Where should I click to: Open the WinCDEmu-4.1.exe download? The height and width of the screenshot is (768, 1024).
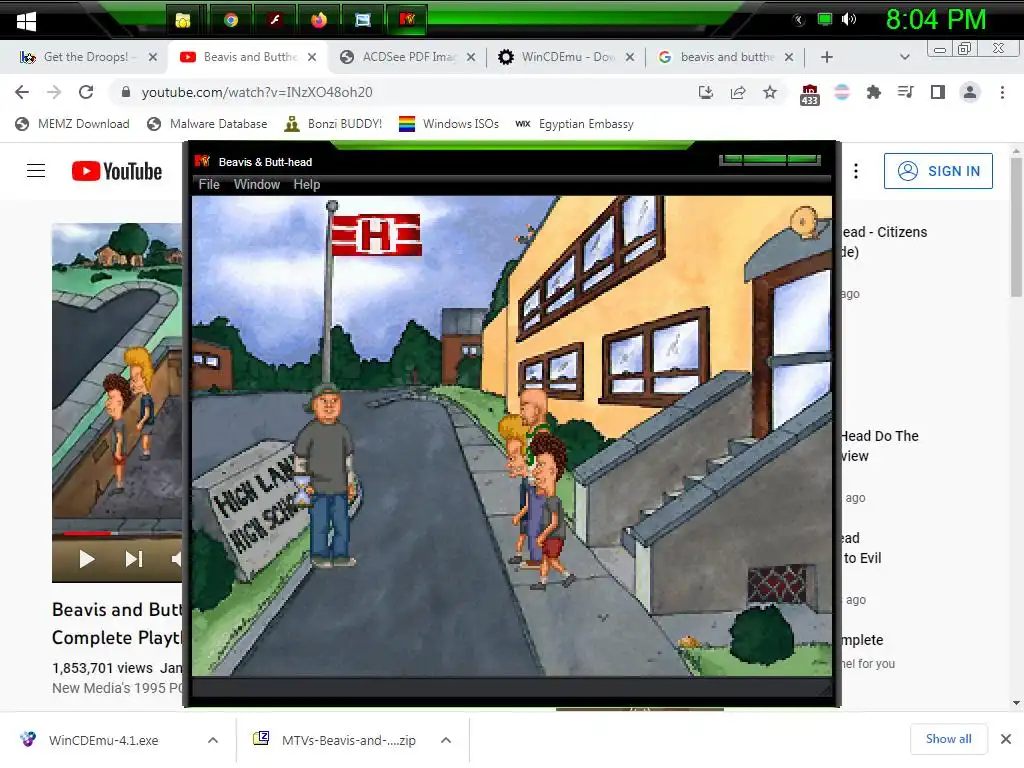tap(103, 740)
